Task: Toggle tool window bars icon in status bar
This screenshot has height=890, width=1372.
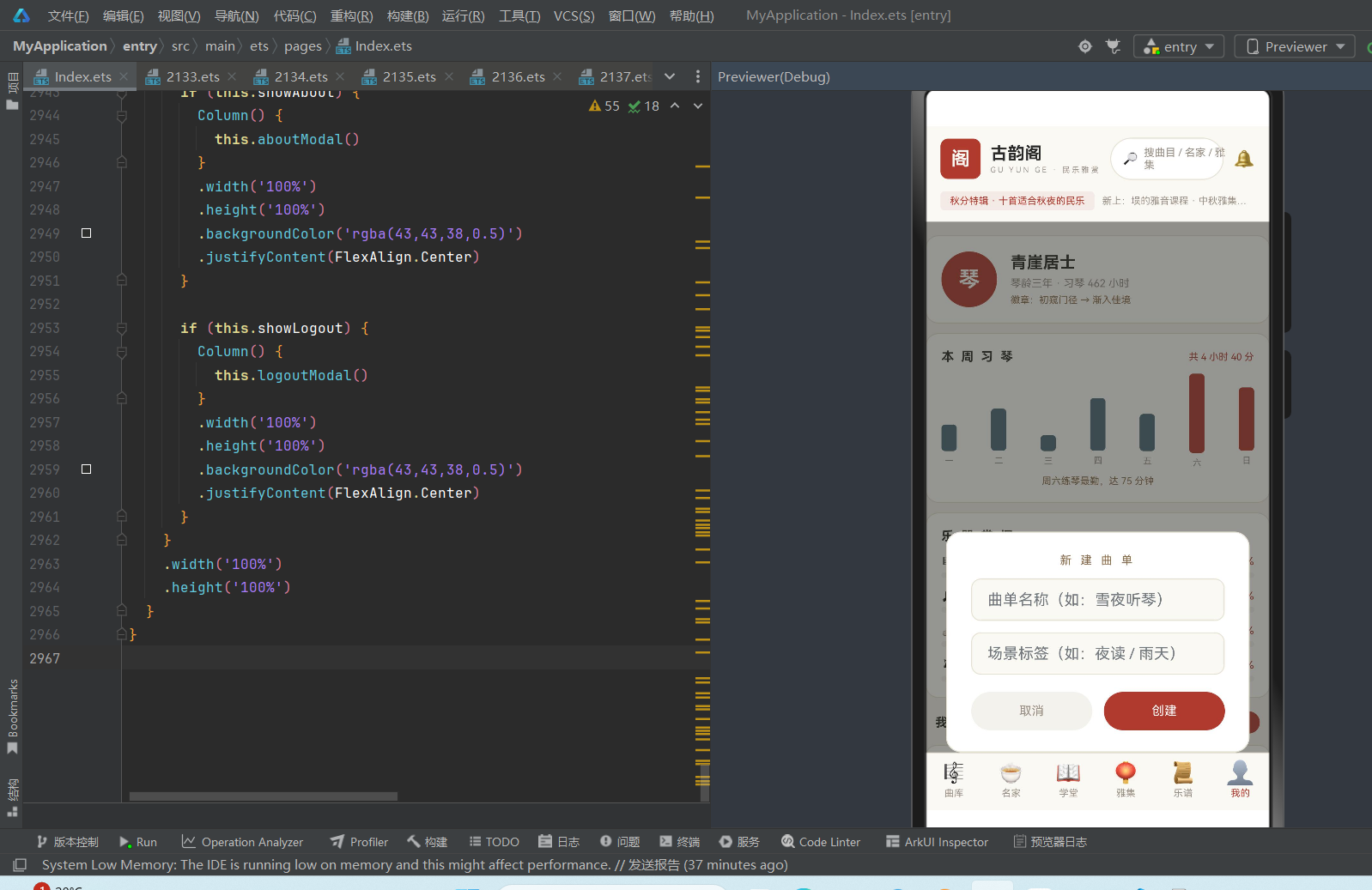Action: click(x=20, y=865)
